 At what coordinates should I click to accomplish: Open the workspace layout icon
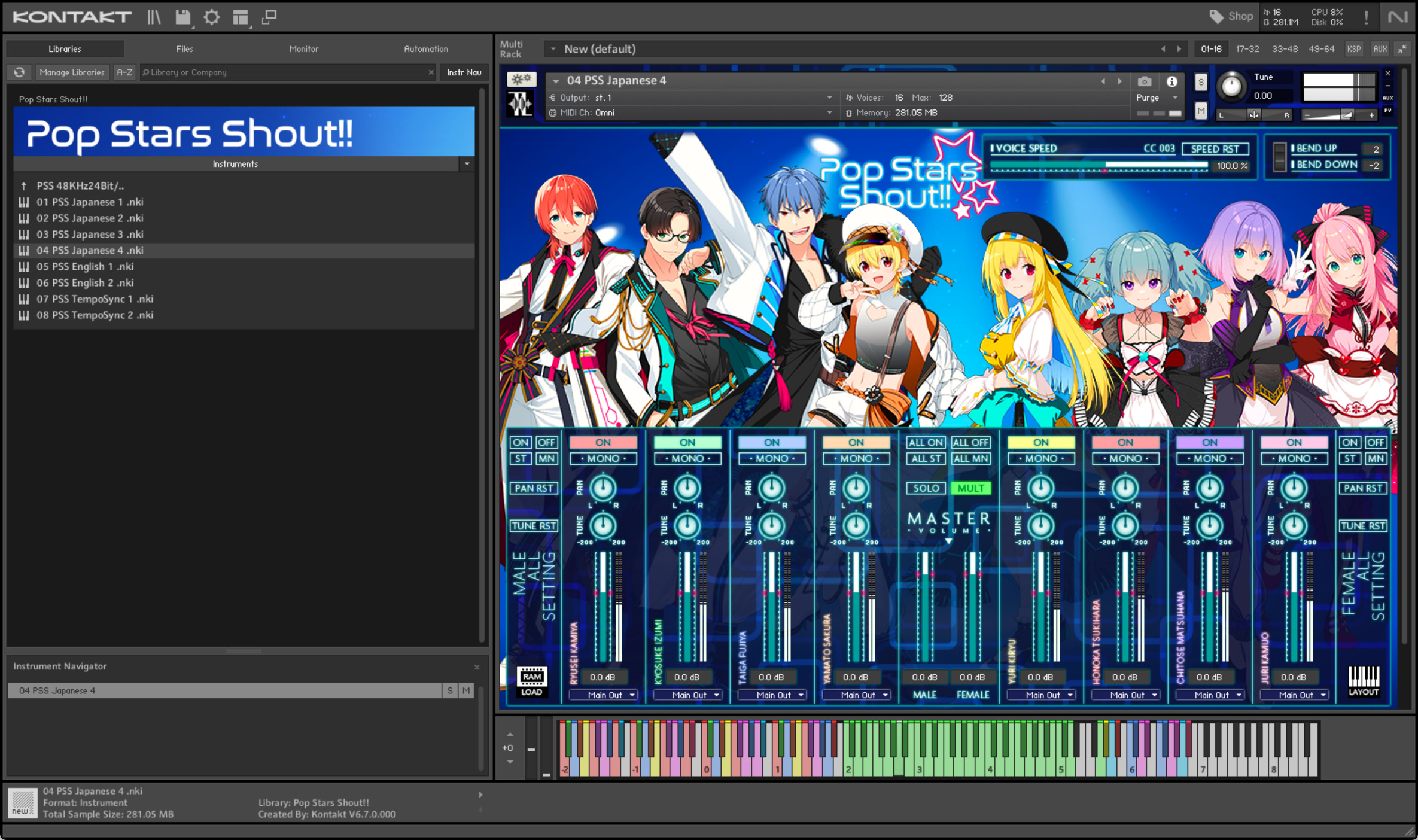[x=241, y=17]
